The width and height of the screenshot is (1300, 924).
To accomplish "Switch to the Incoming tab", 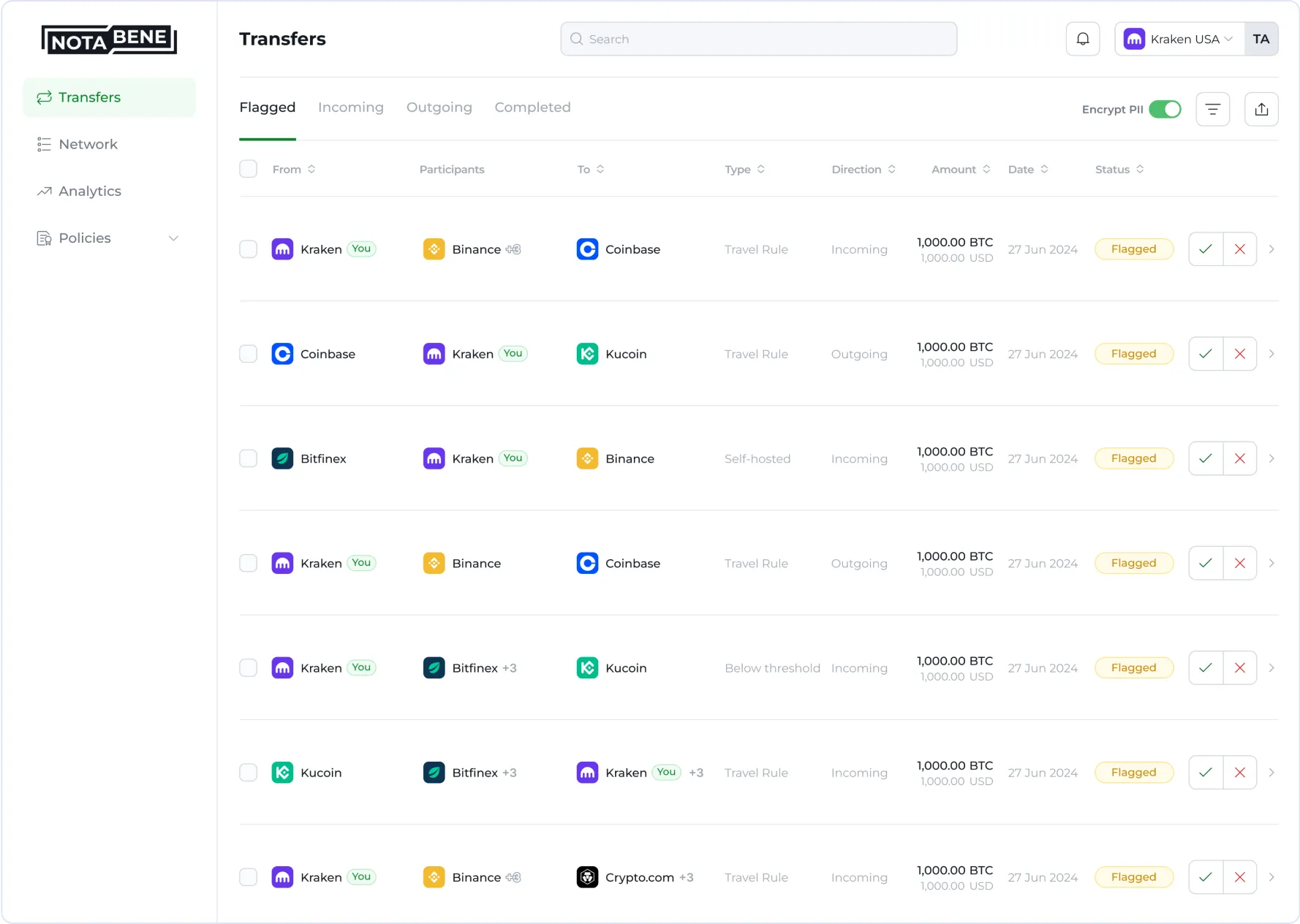I will (351, 107).
